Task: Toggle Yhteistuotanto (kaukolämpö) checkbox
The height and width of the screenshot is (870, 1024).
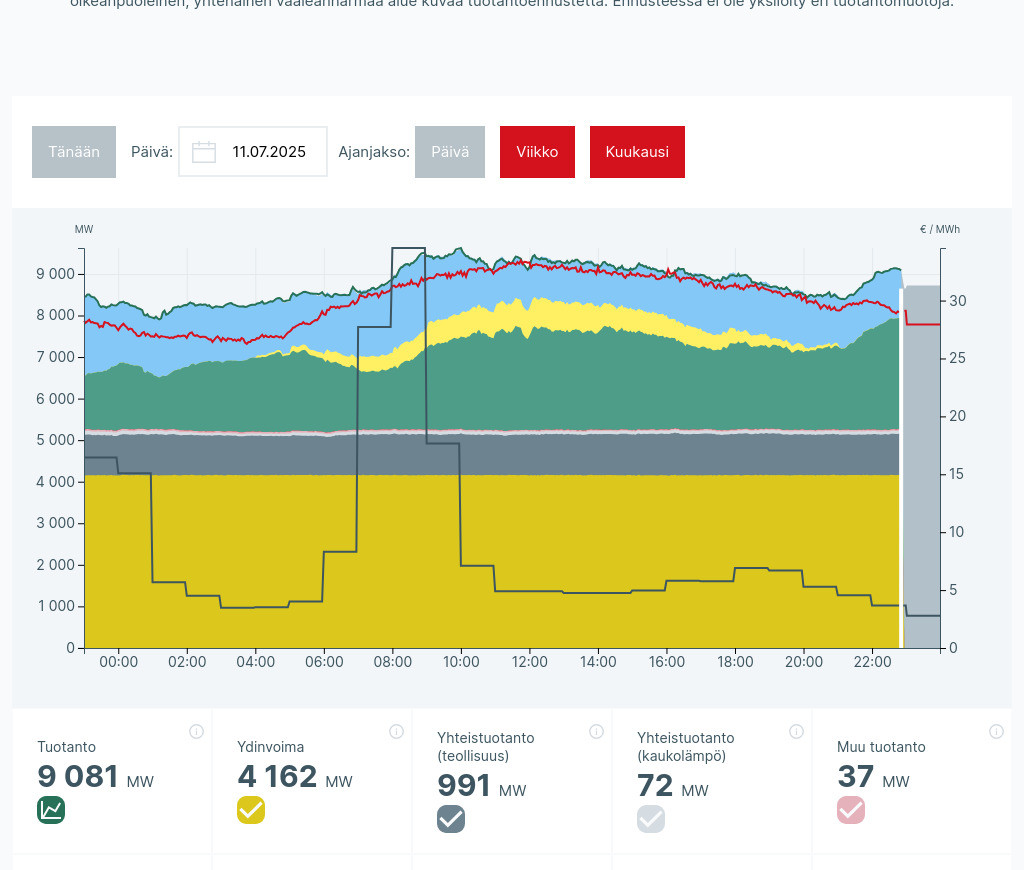Action: click(651, 819)
